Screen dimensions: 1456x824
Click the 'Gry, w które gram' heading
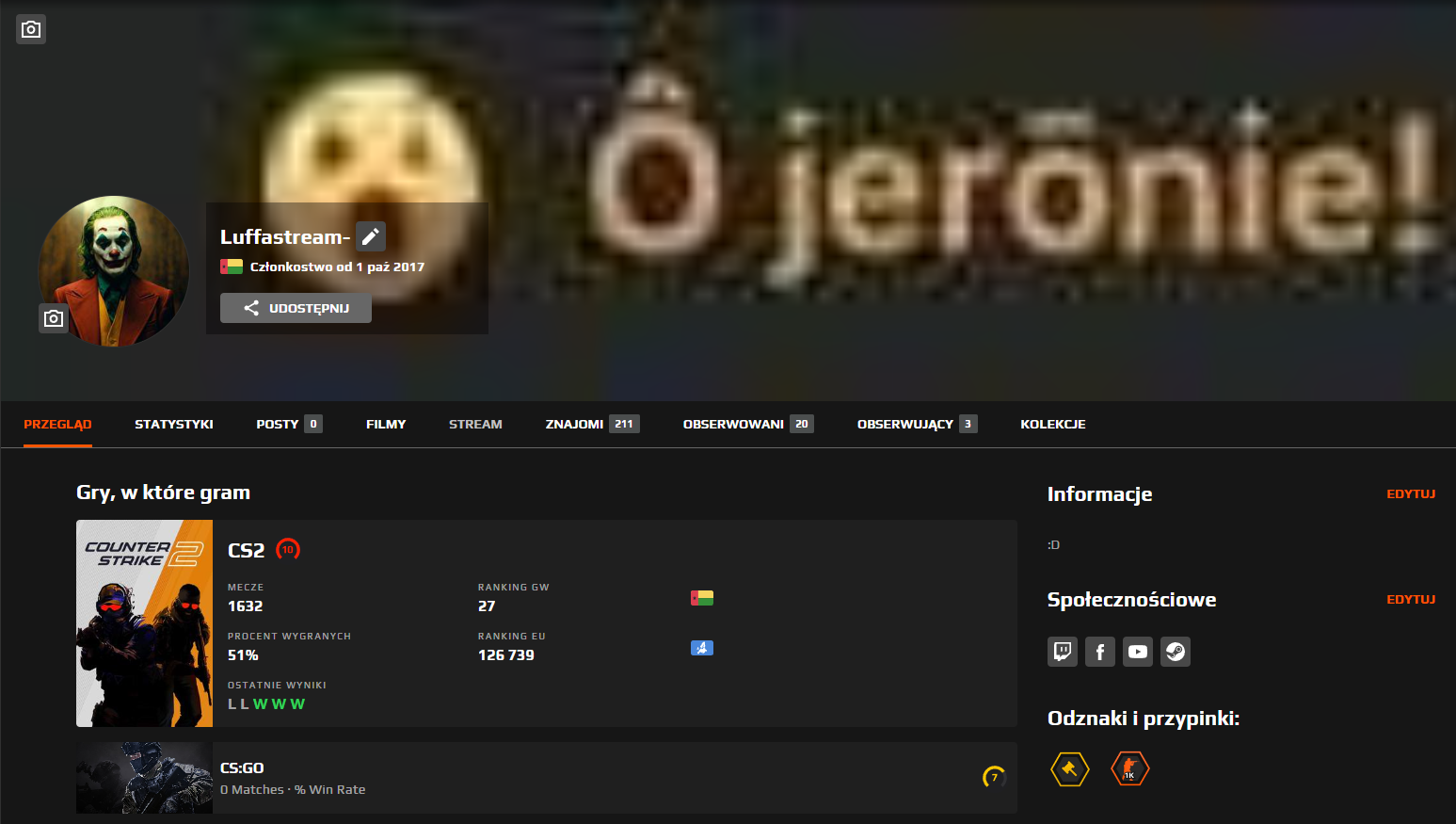[x=163, y=493]
